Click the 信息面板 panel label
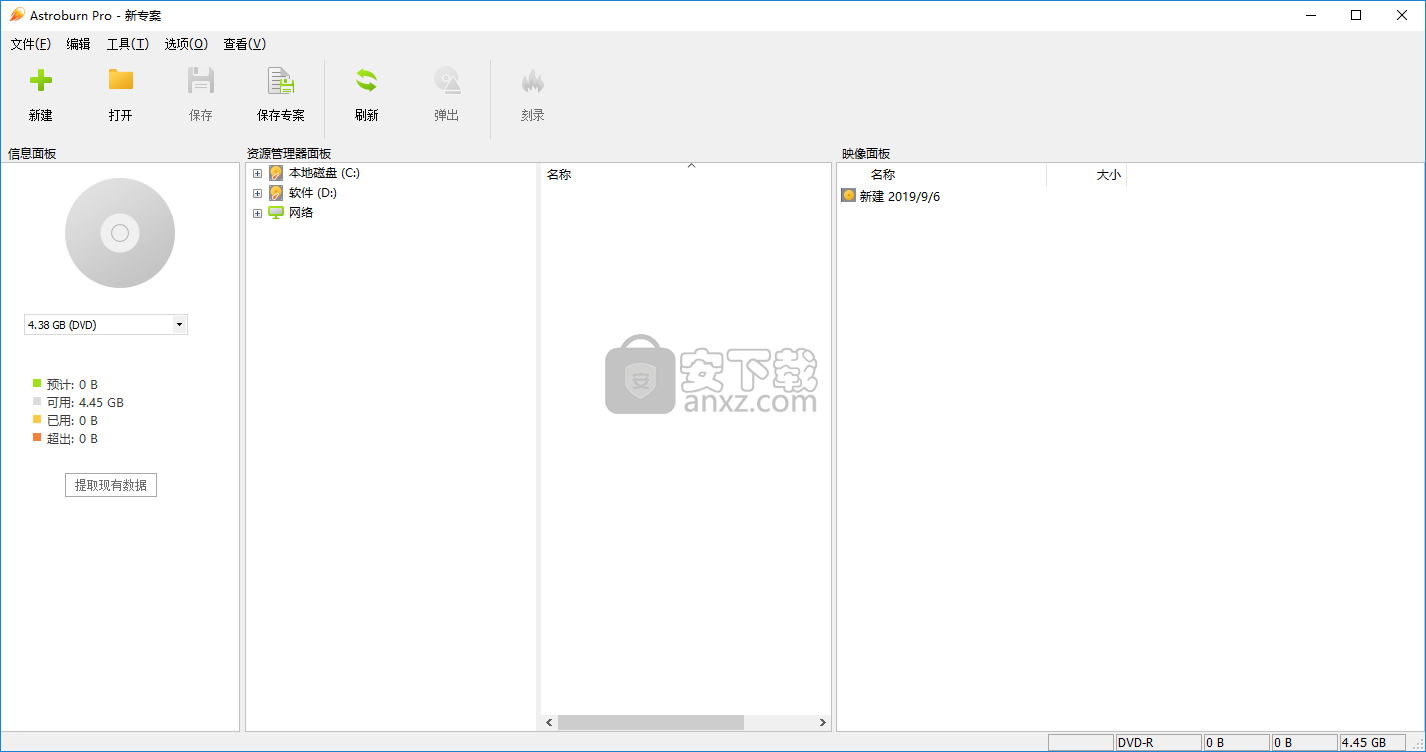Viewport: 1426px width, 752px height. pyautogui.click(x=32, y=153)
